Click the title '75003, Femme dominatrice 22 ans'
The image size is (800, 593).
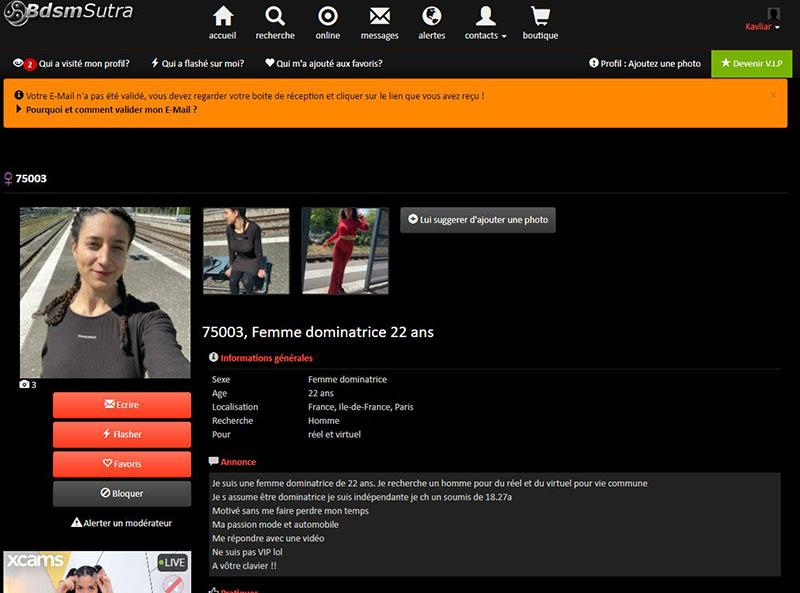click(318, 332)
